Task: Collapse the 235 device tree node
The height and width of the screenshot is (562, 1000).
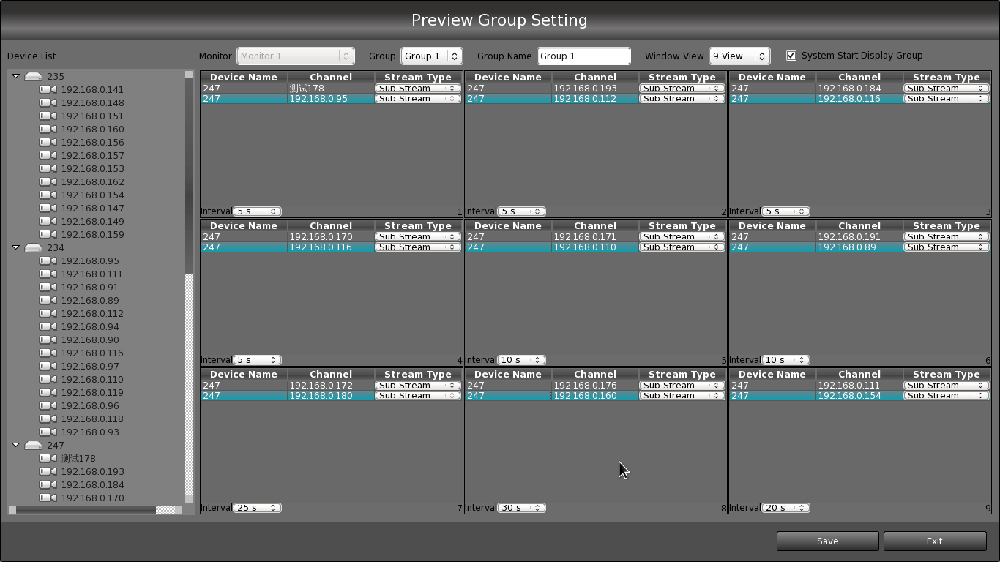Action: pos(16,77)
